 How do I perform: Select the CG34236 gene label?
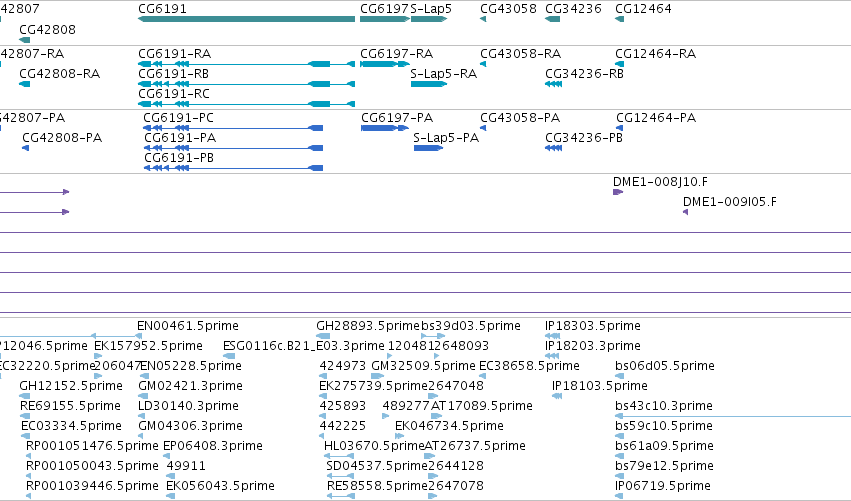pyautogui.click(x=573, y=9)
